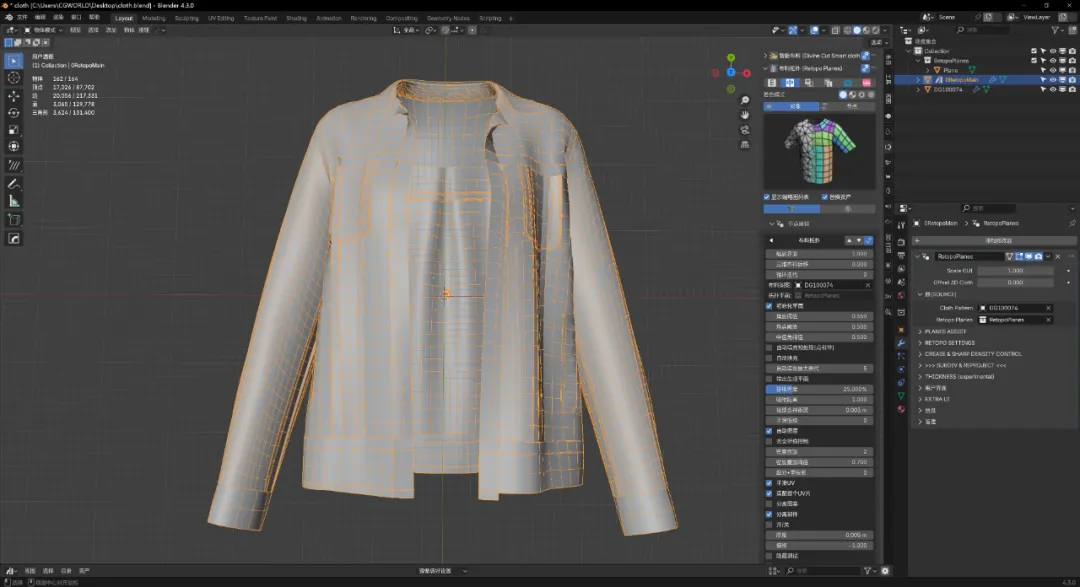Adjust the 25.000% slider in sidebar
Viewport: 1080px width, 587px height.
coord(818,389)
